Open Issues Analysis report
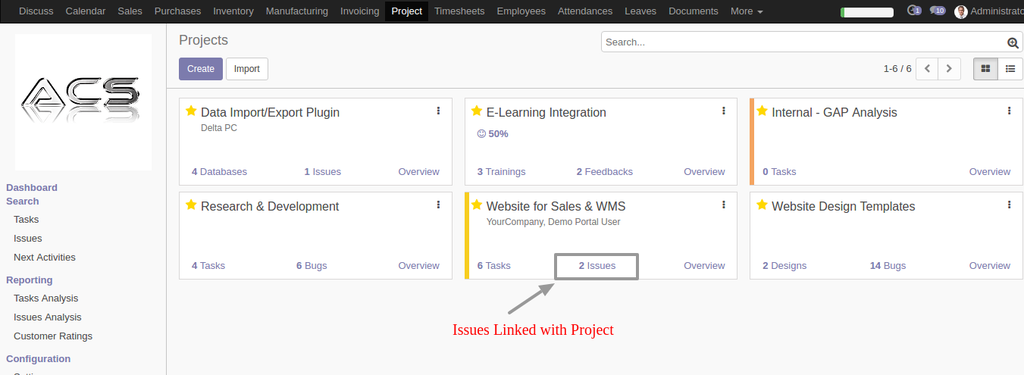Viewport: 1024px width, 375px height. click(47, 318)
